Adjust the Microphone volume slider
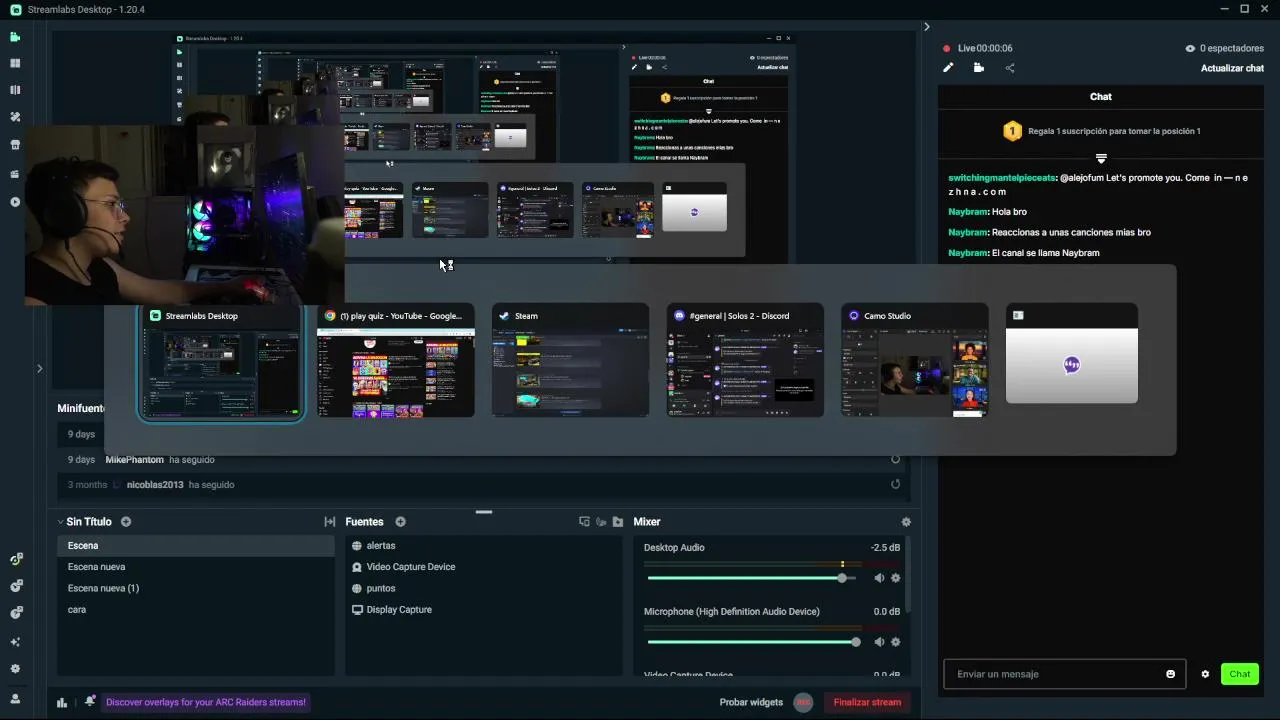 [753, 642]
